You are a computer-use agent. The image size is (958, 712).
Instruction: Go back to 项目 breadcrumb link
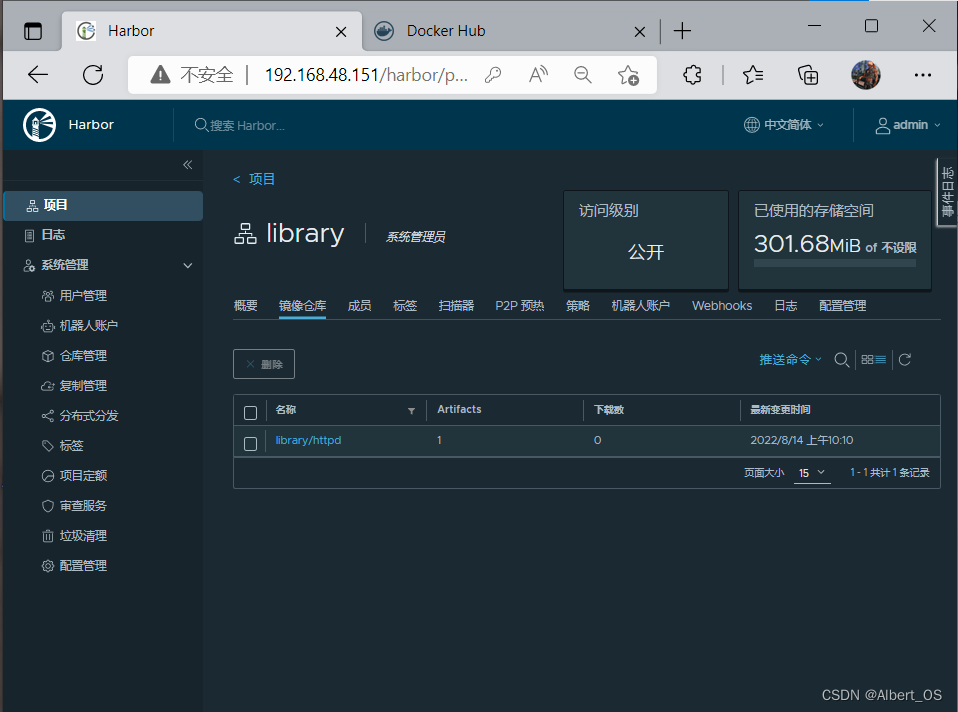pos(254,179)
